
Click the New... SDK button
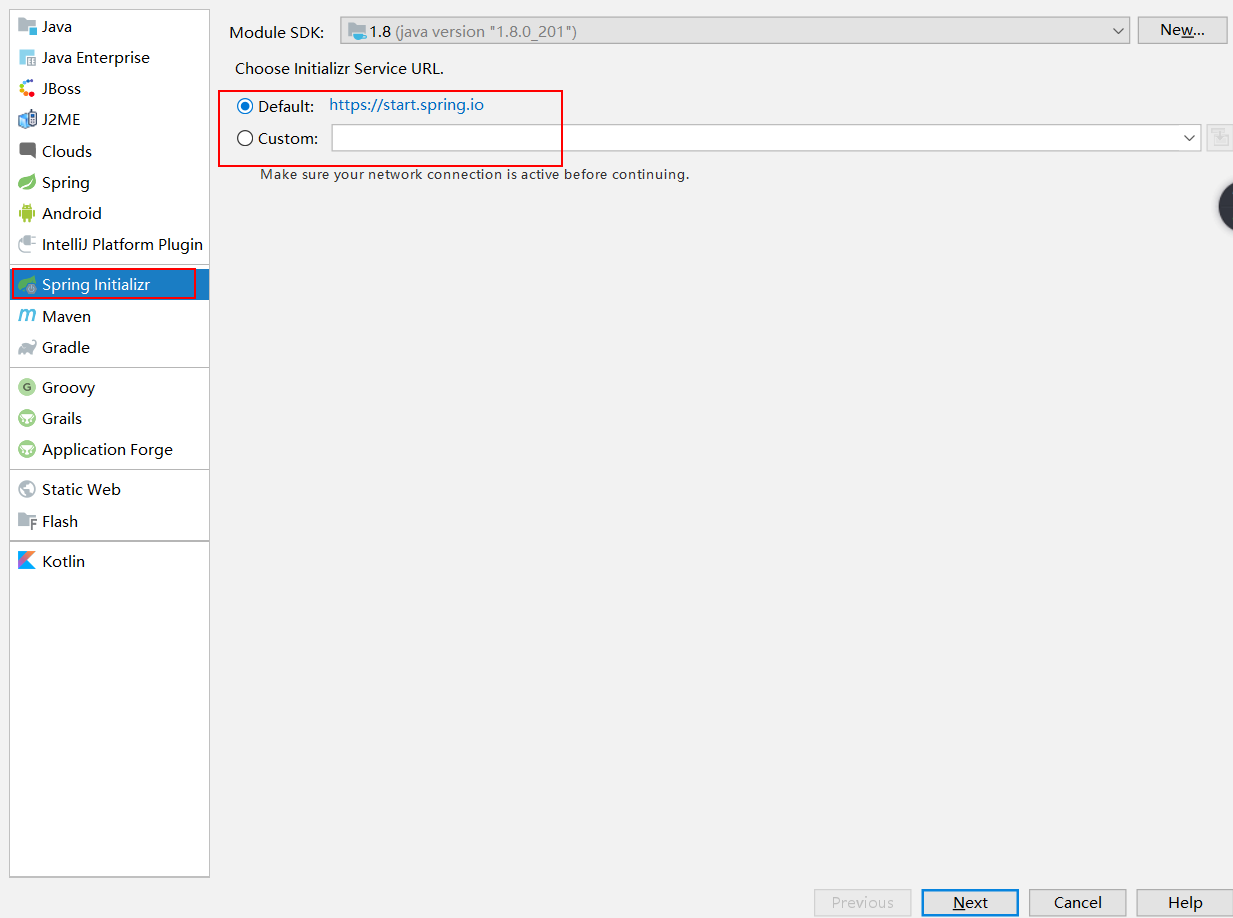1182,30
